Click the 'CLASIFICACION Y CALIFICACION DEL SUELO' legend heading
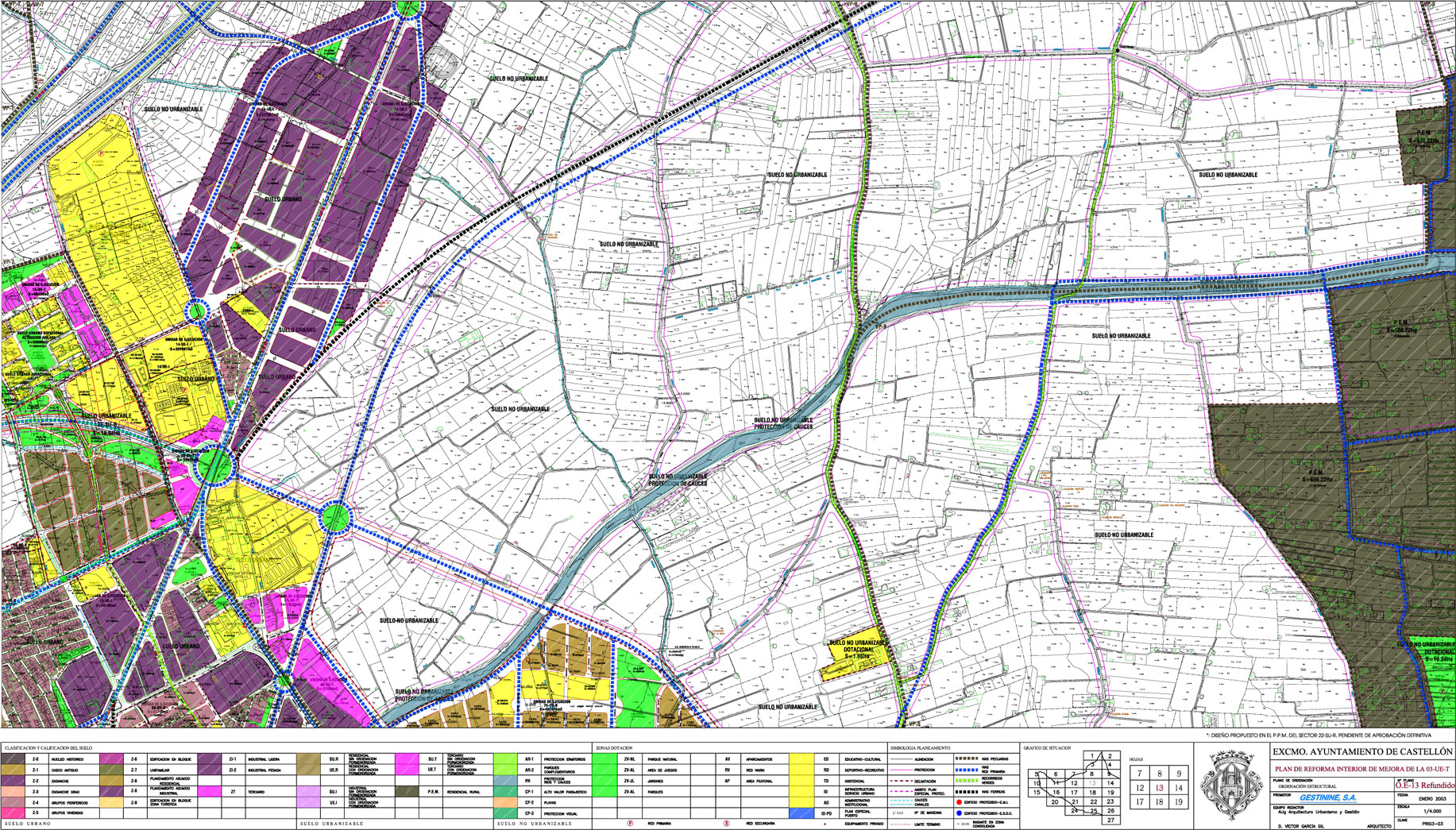Image resolution: width=1456 pixels, height=830 pixels. (48, 748)
